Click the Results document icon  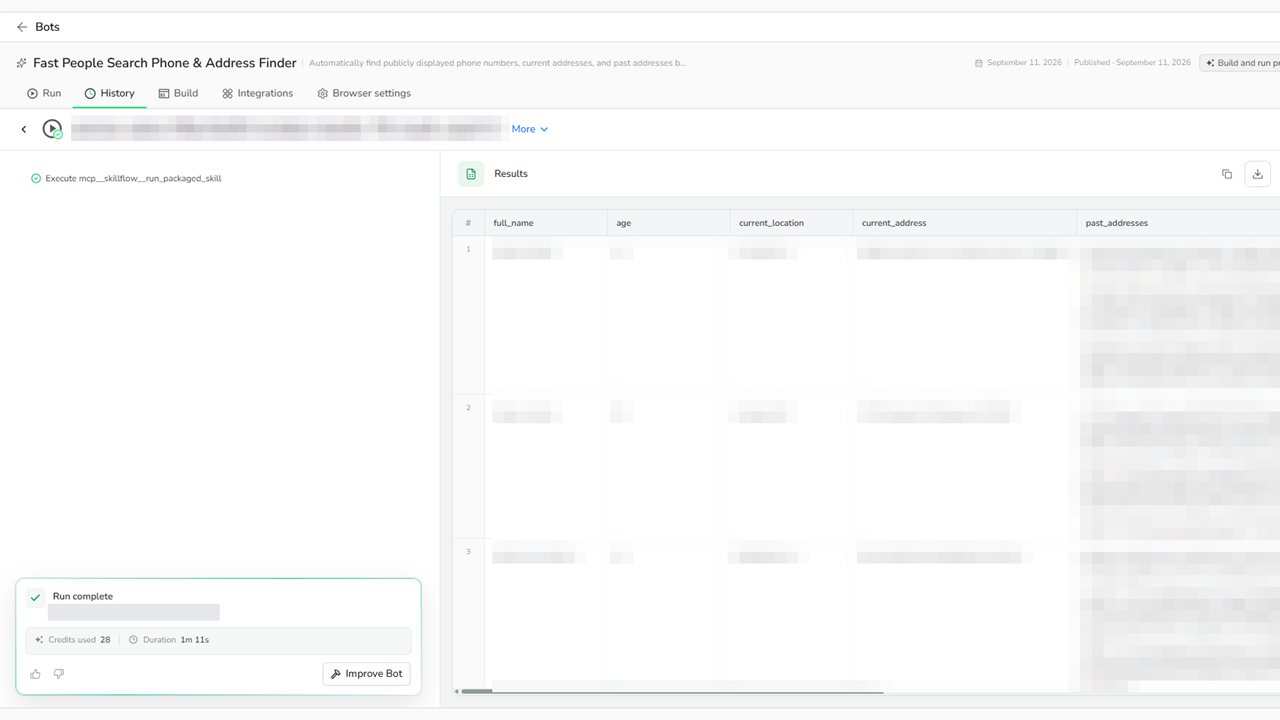click(471, 174)
